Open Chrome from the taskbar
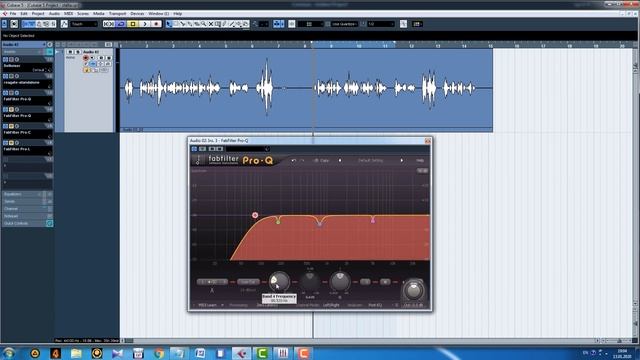This screenshot has width=640, height=360. [159, 353]
